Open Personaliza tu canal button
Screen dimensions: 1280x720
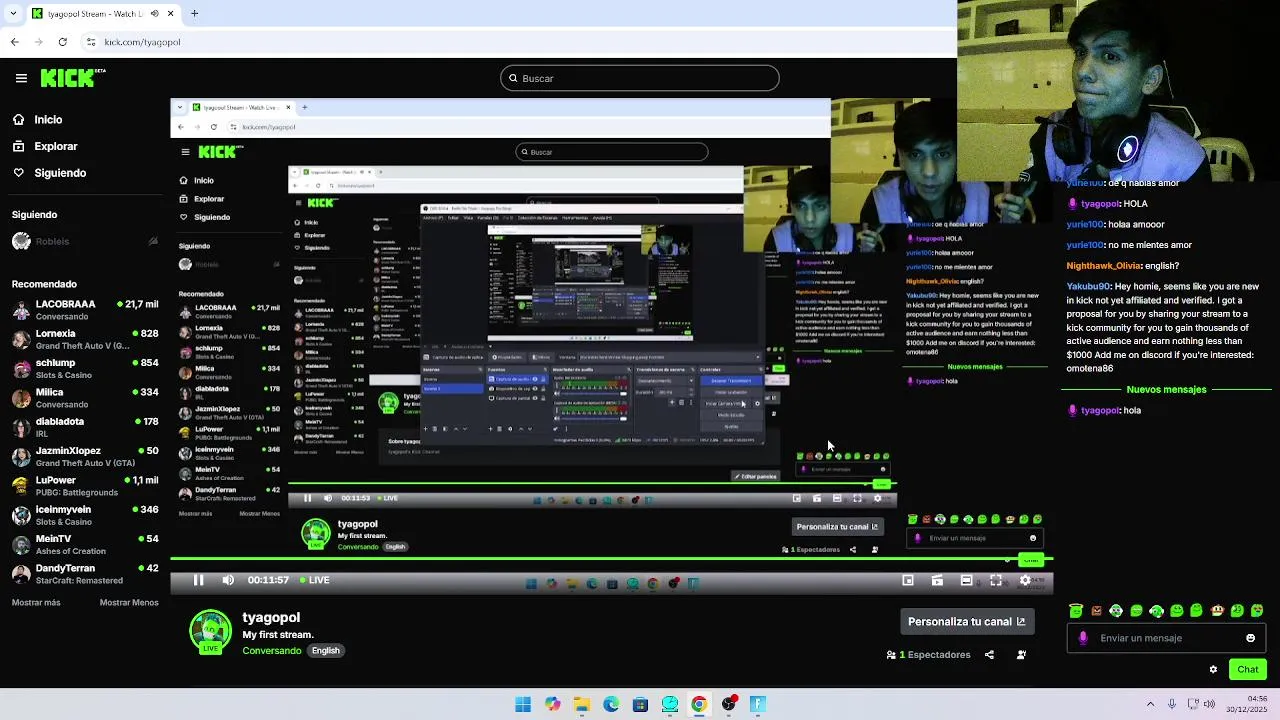966,621
